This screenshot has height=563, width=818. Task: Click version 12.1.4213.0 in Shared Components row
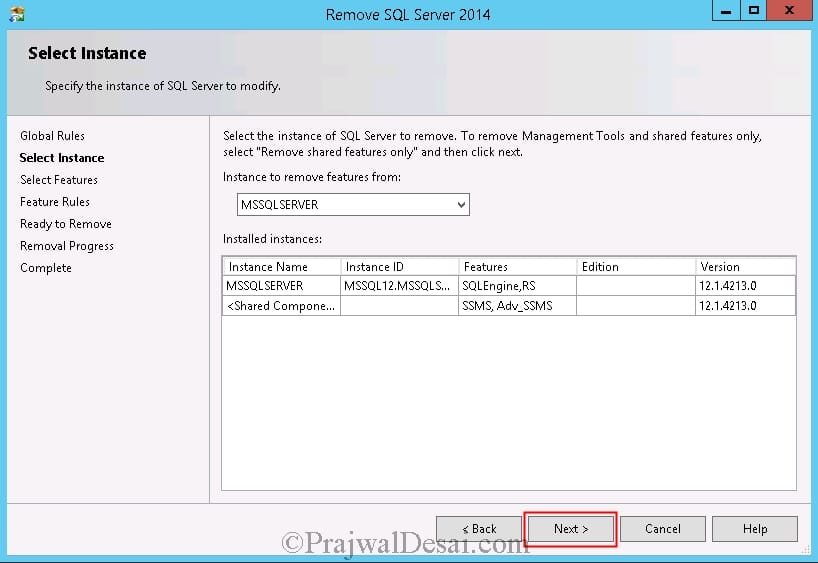[745, 306]
